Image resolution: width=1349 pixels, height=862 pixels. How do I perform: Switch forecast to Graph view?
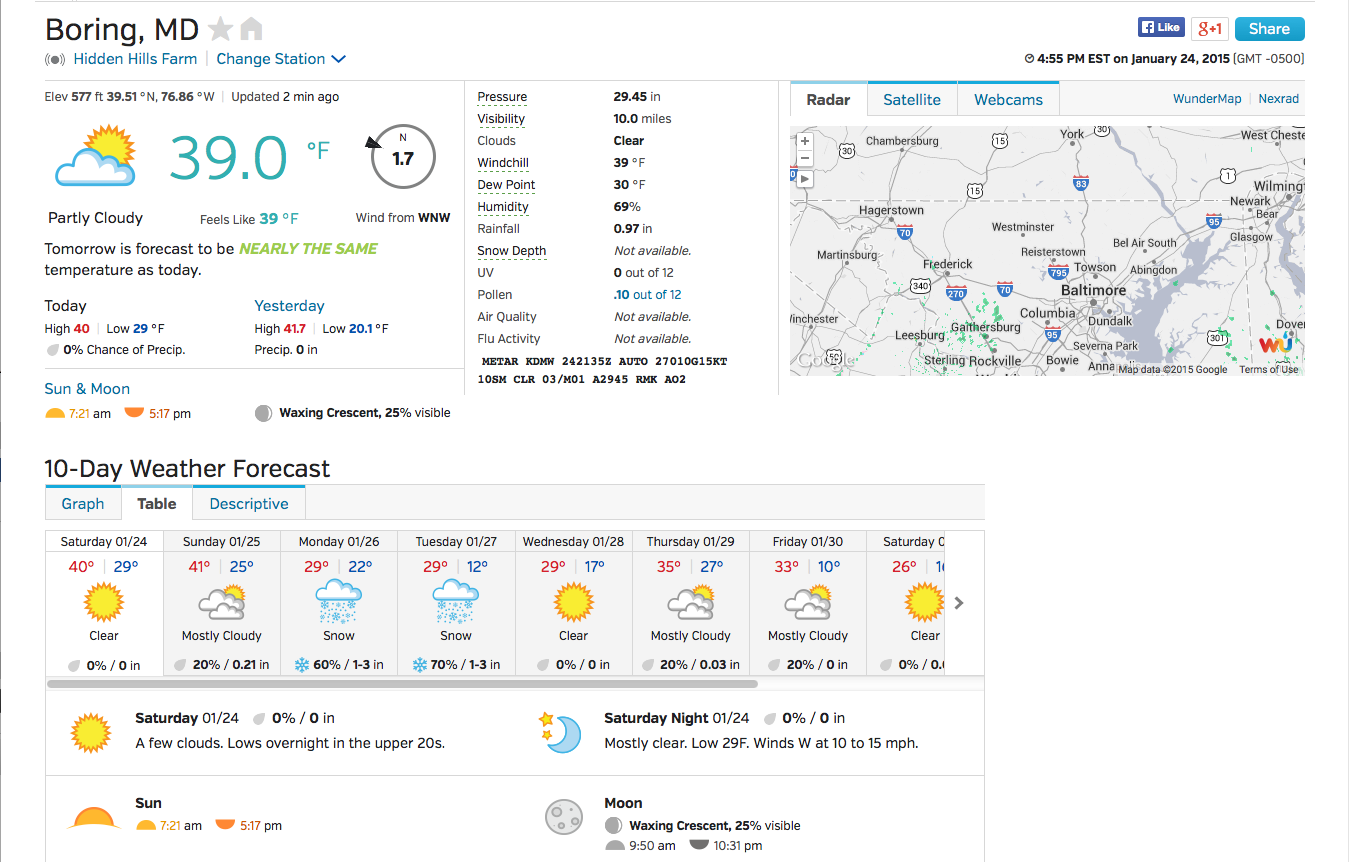[83, 504]
